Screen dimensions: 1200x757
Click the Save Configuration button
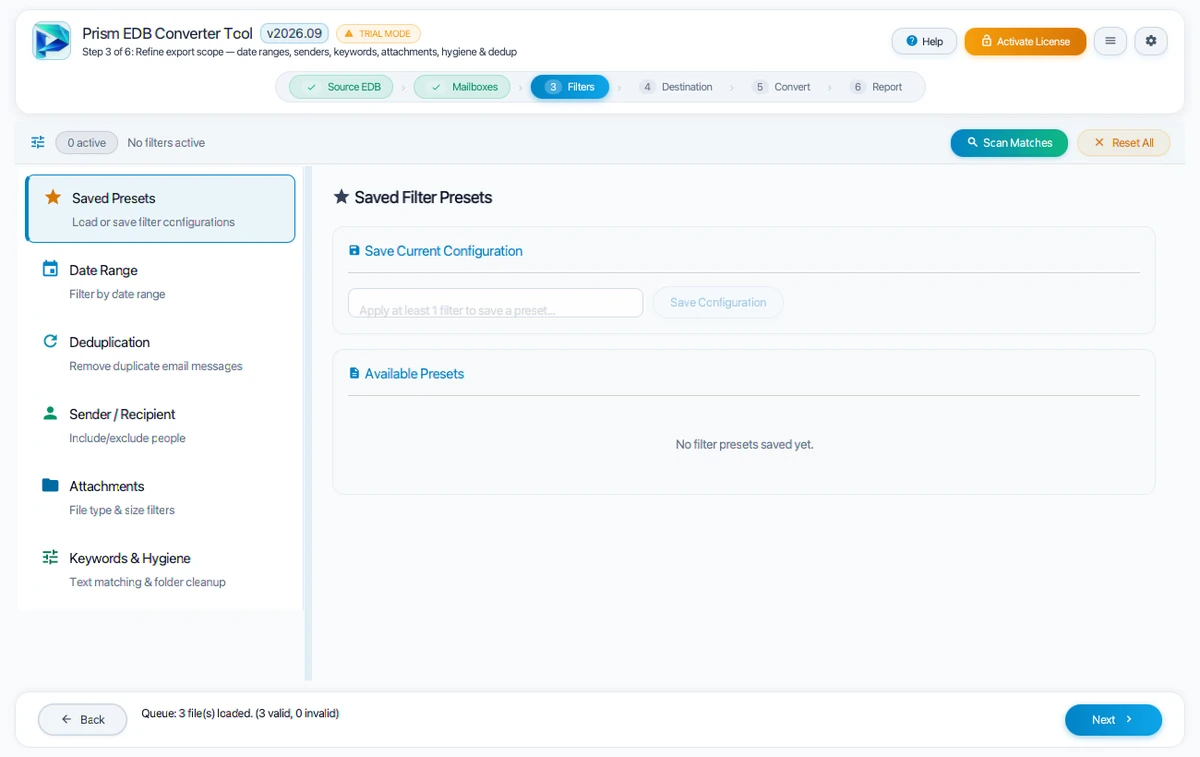tap(718, 303)
